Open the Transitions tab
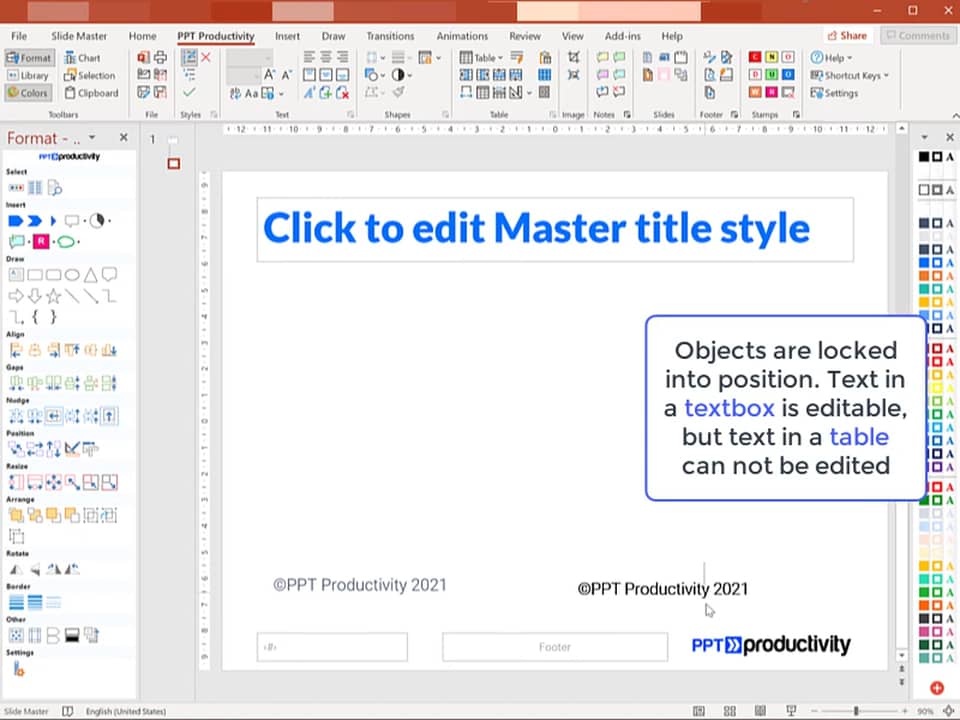The height and width of the screenshot is (720, 960). coord(389,36)
